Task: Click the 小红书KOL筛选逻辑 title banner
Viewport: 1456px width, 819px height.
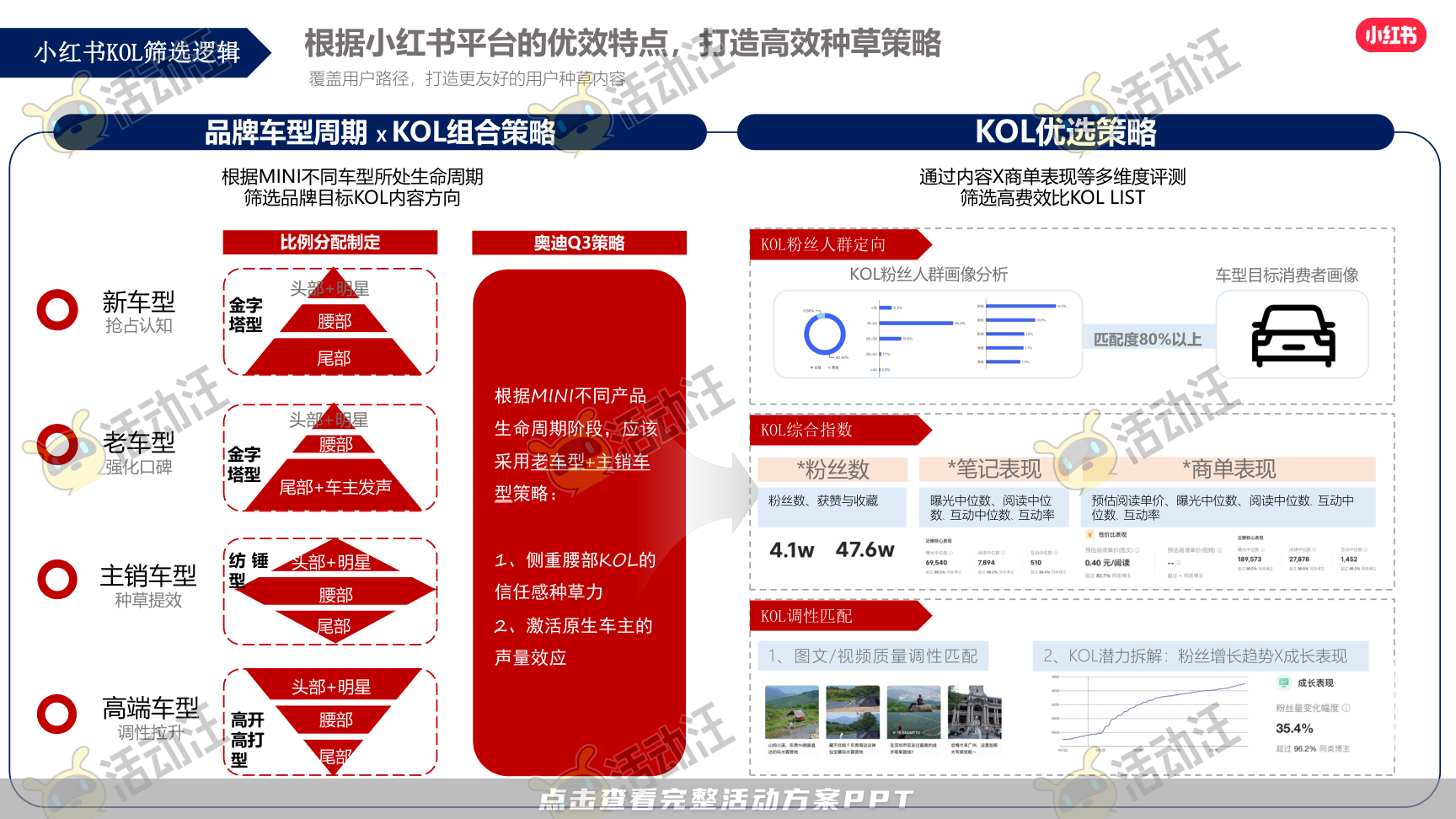Action: (x=136, y=52)
